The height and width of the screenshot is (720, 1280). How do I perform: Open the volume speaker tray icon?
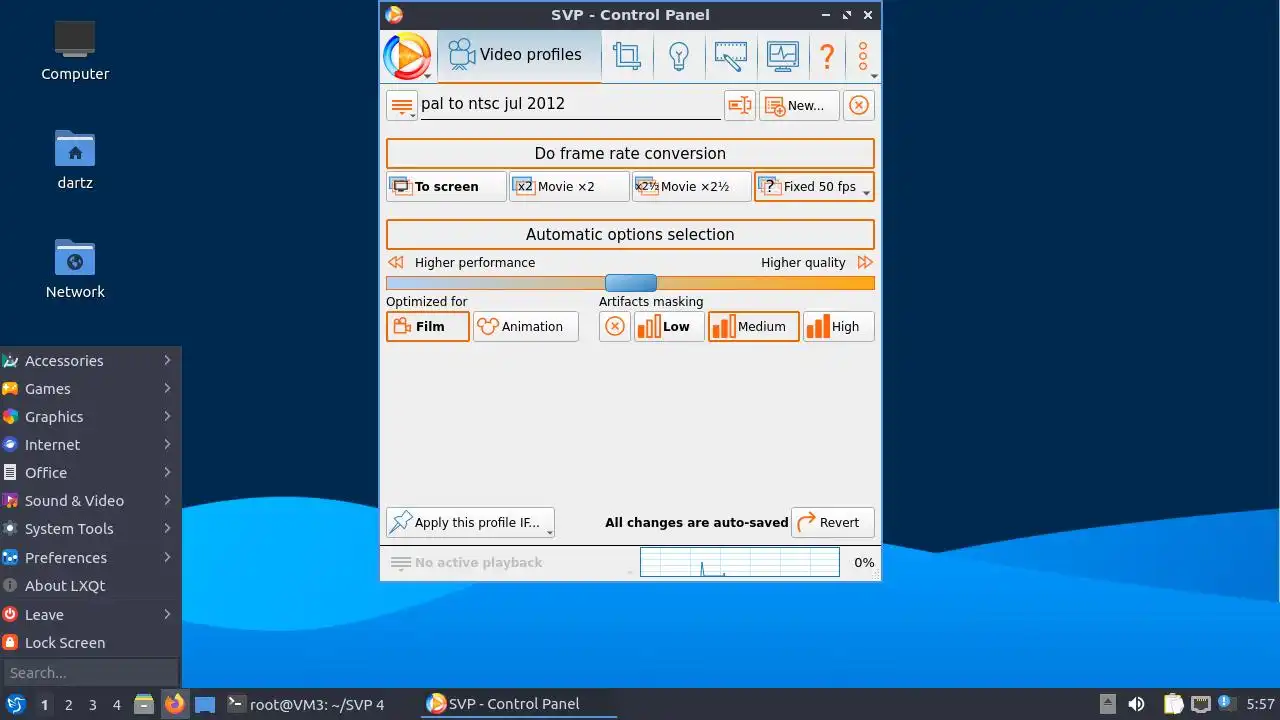pyautogui.click(x=1136, y=704)
